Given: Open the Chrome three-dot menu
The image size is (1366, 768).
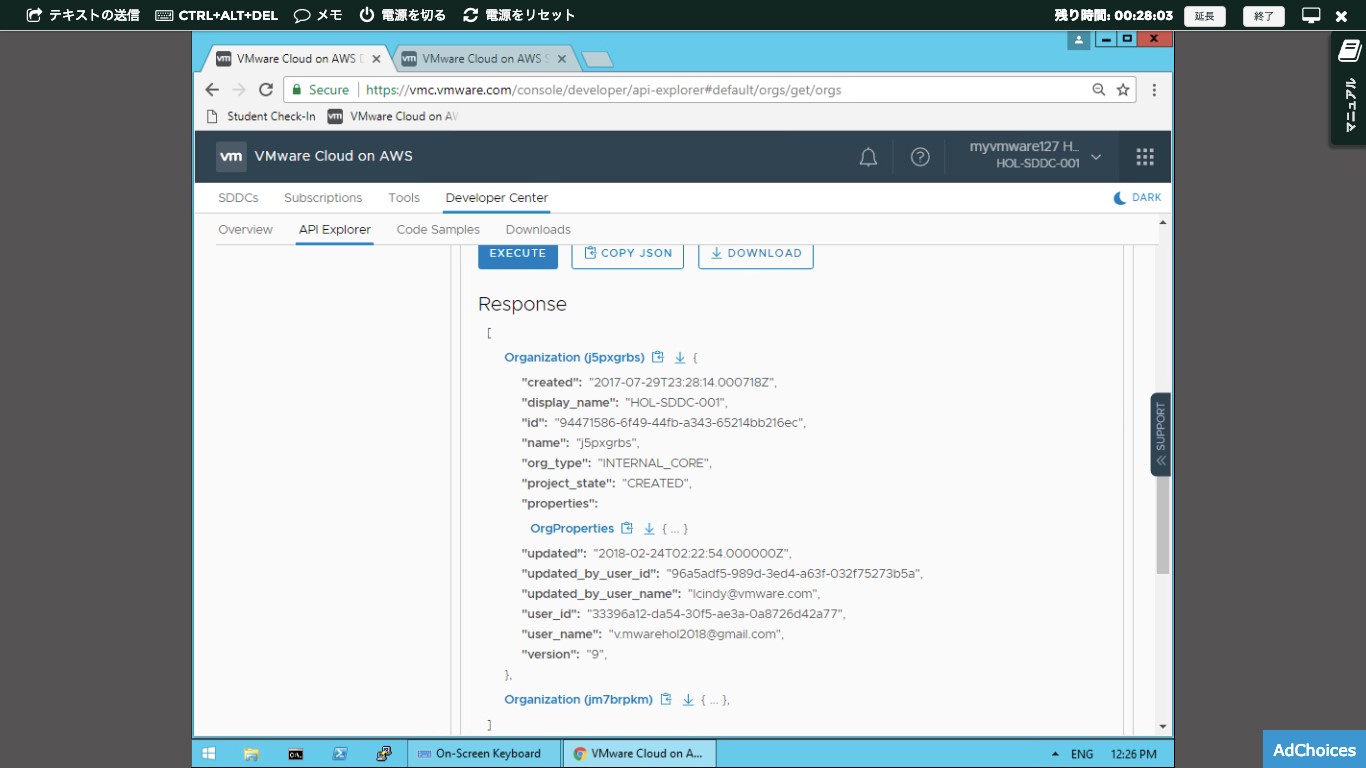Looking at the screenshot, I should (1154, 90).
